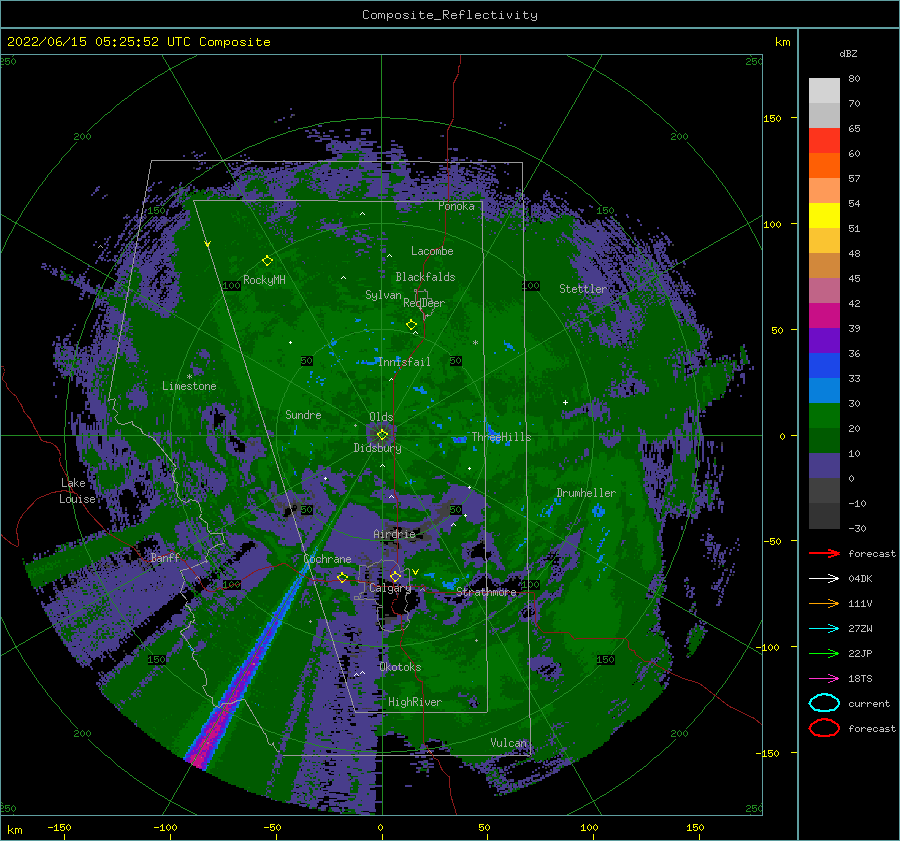Click the Strathmore city label
Viewport: 900px width, 841px height.
486,591
